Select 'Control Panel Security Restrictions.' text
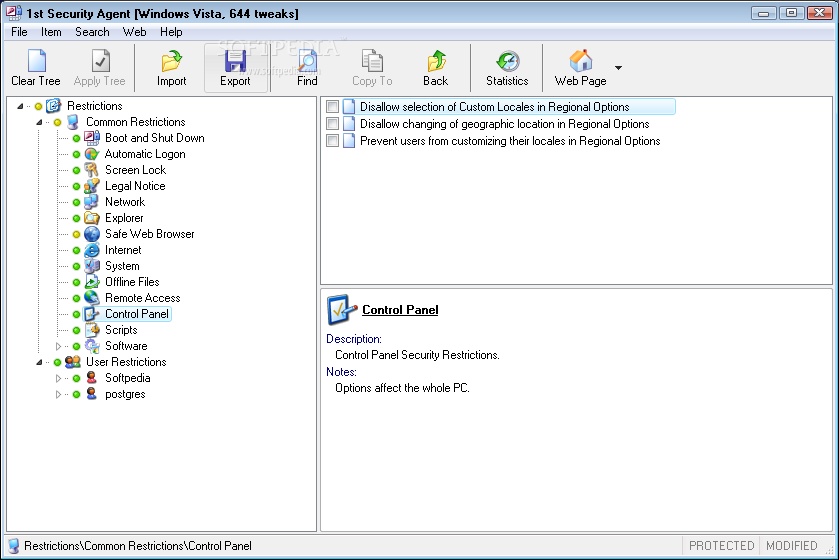 click(x=417, y=355)
